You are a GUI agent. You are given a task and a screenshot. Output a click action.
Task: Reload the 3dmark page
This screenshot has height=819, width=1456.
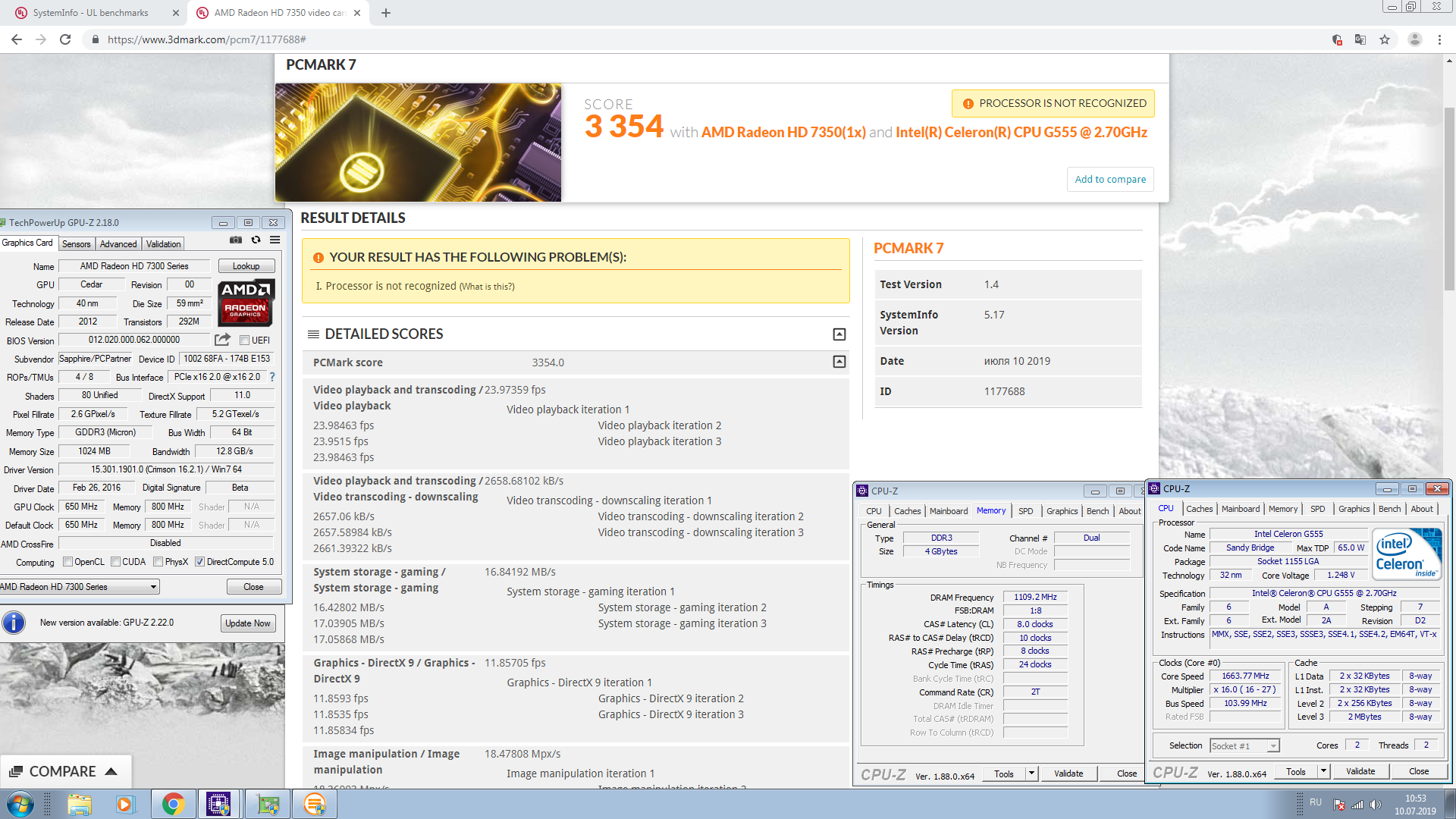(65, 39)
